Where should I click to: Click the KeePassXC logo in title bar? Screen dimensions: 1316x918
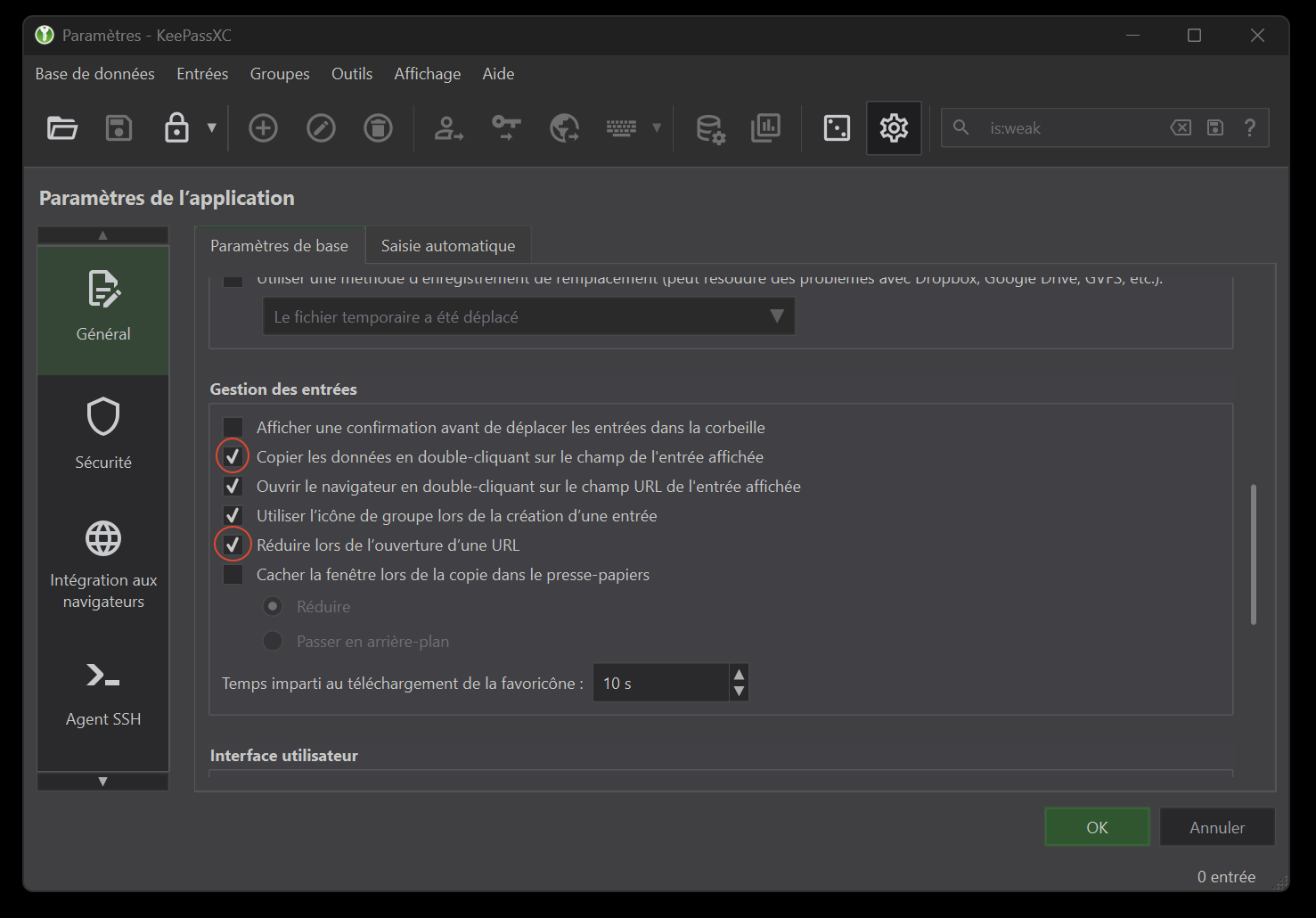click(45, 35)
